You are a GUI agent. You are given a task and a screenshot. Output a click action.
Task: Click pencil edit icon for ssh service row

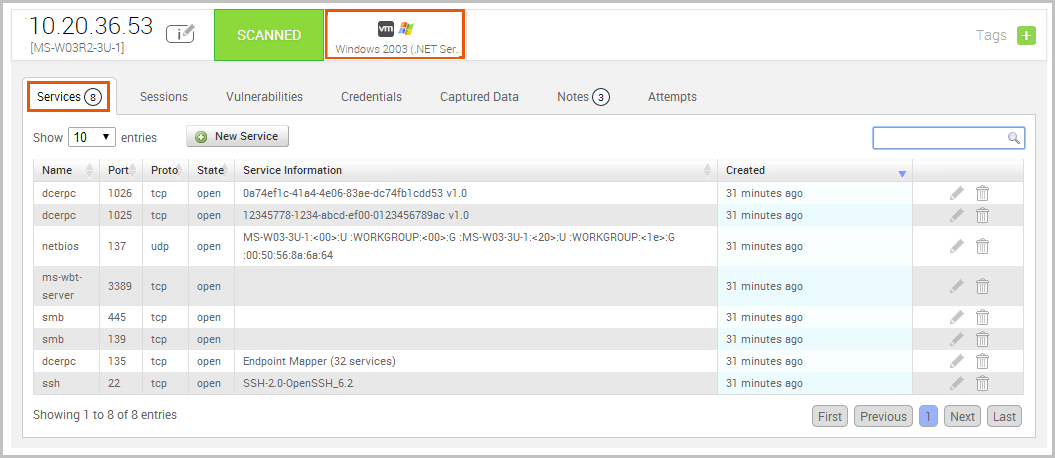[957, 383]
